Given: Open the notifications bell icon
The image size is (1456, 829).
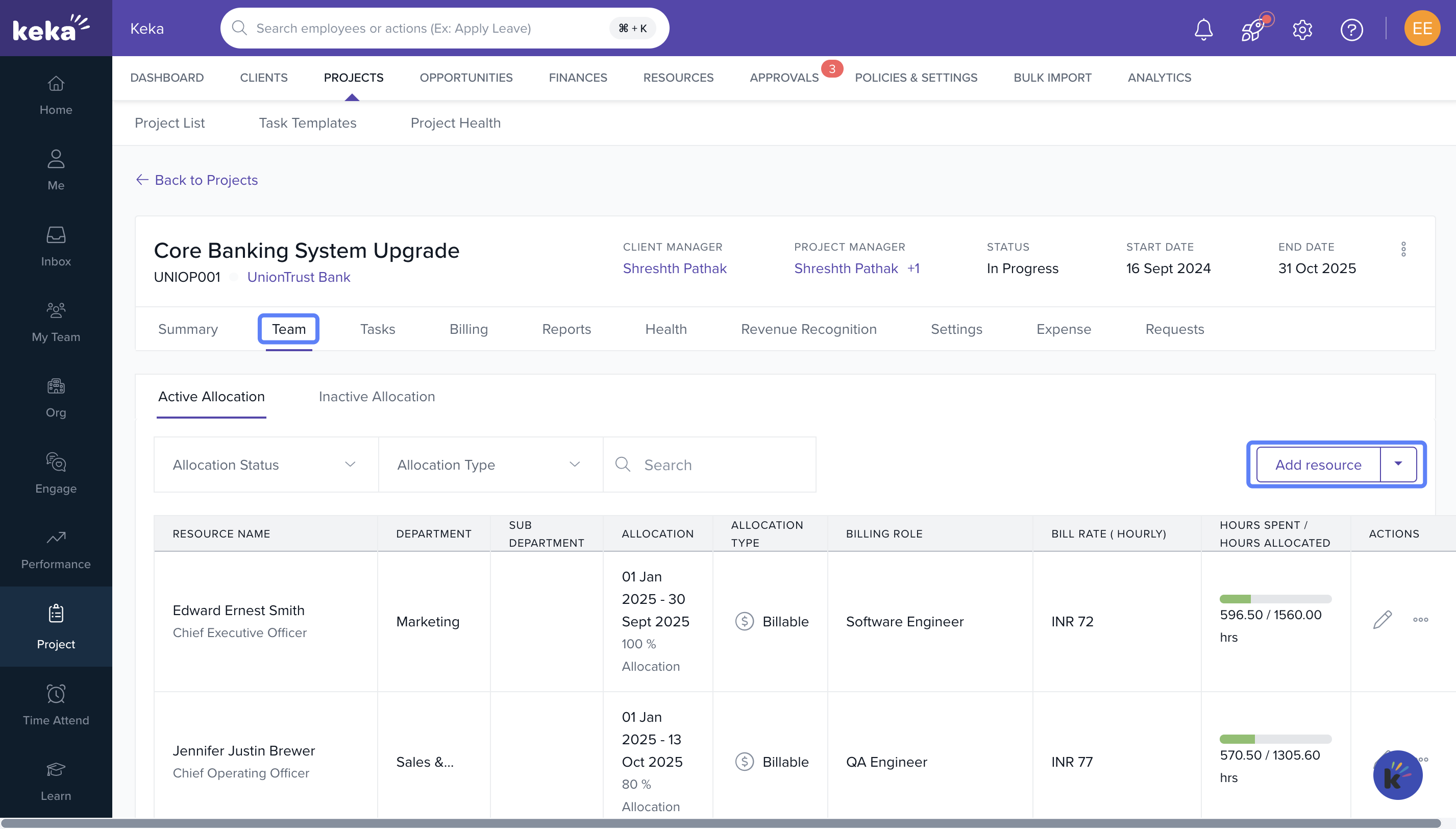Looking at the screenshot, I should [1203, 29].
